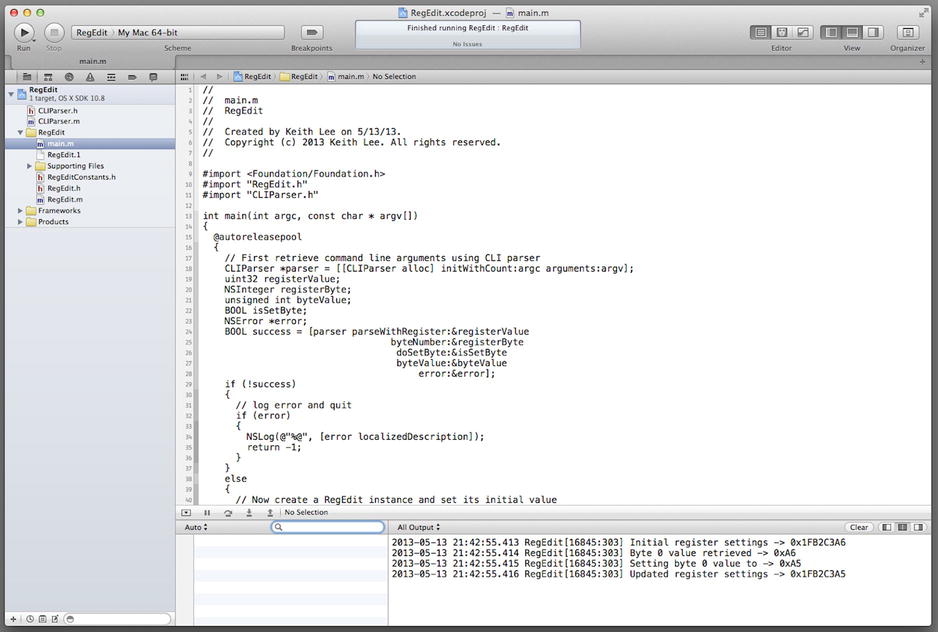Enter full screen with the title bar arrows
Viewport: 938px width, 632px height.
tap(923, 13)
